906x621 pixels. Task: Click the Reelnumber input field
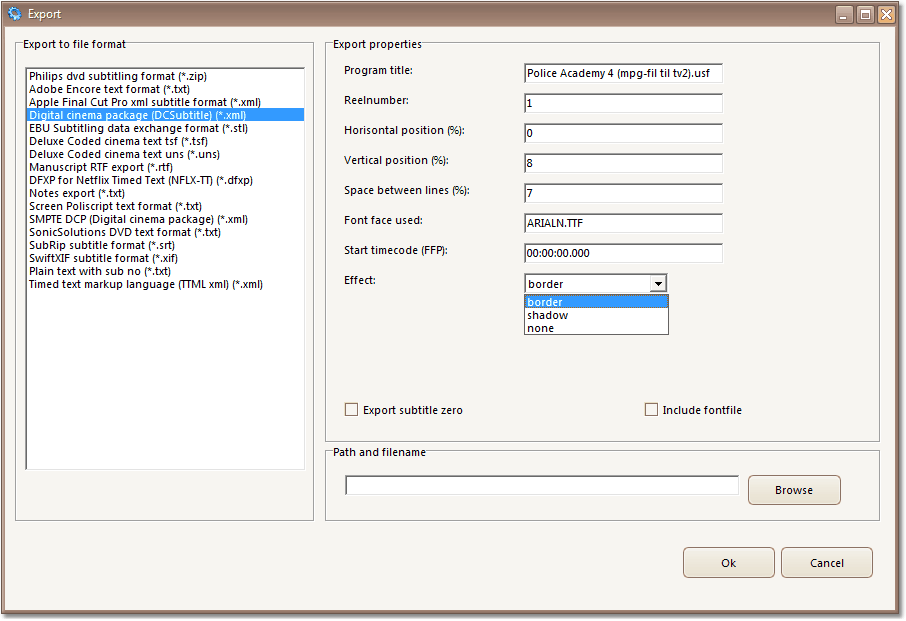point(623,103)
